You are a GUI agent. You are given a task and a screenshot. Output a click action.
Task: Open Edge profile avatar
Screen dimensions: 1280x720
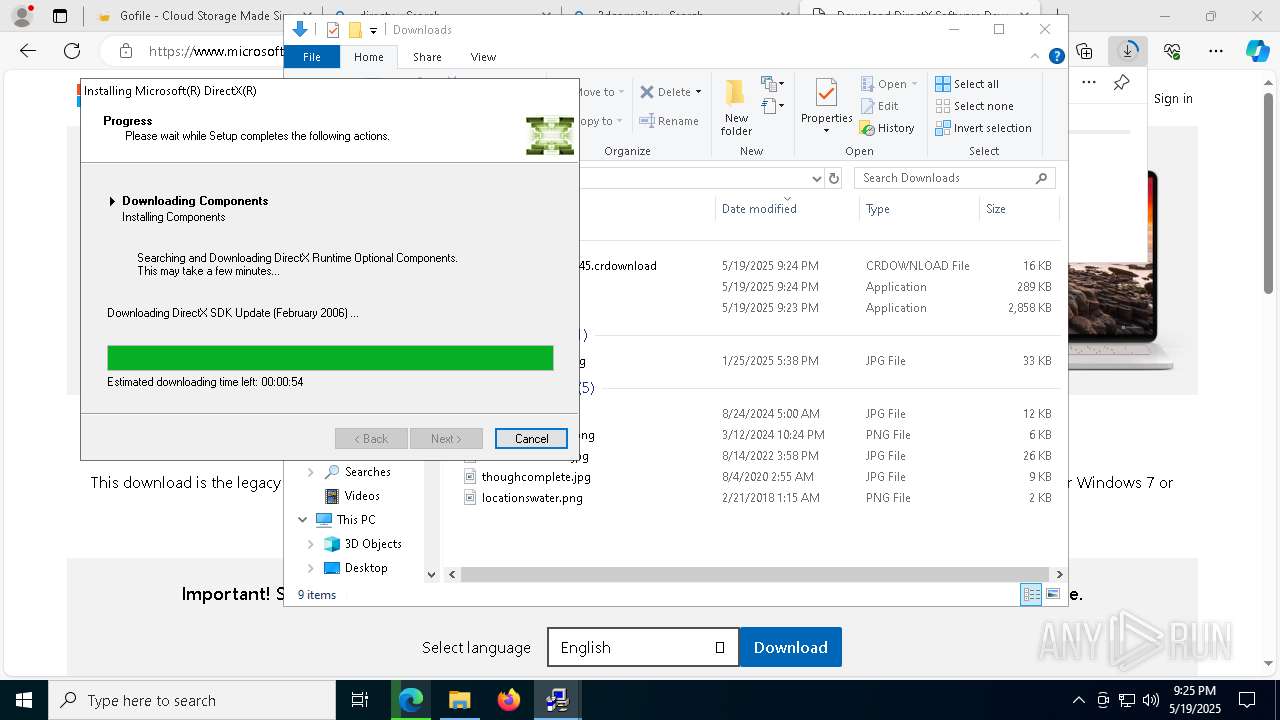pos(21,16)
